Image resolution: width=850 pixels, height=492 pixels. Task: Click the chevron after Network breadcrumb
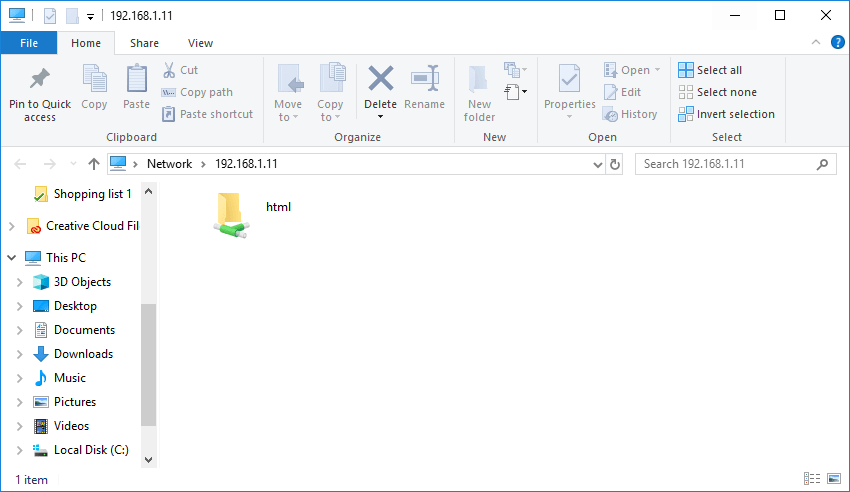pyautogui.click(x=203, y=164)
